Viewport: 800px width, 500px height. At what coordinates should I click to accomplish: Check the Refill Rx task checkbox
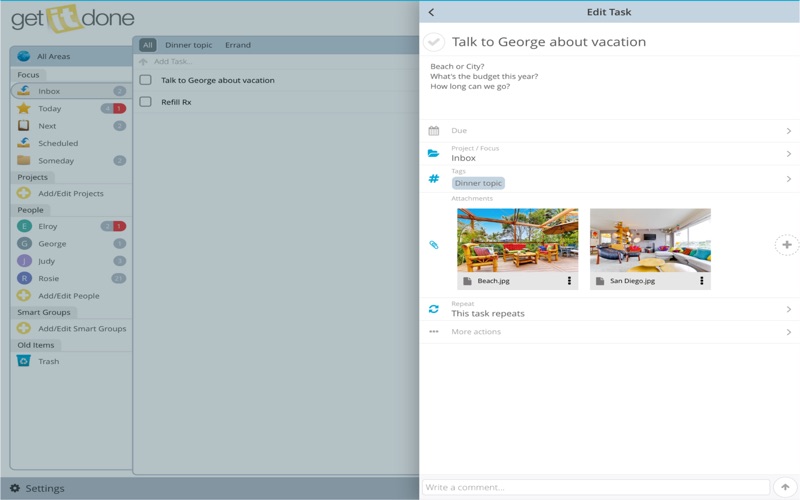coord(146,102)
